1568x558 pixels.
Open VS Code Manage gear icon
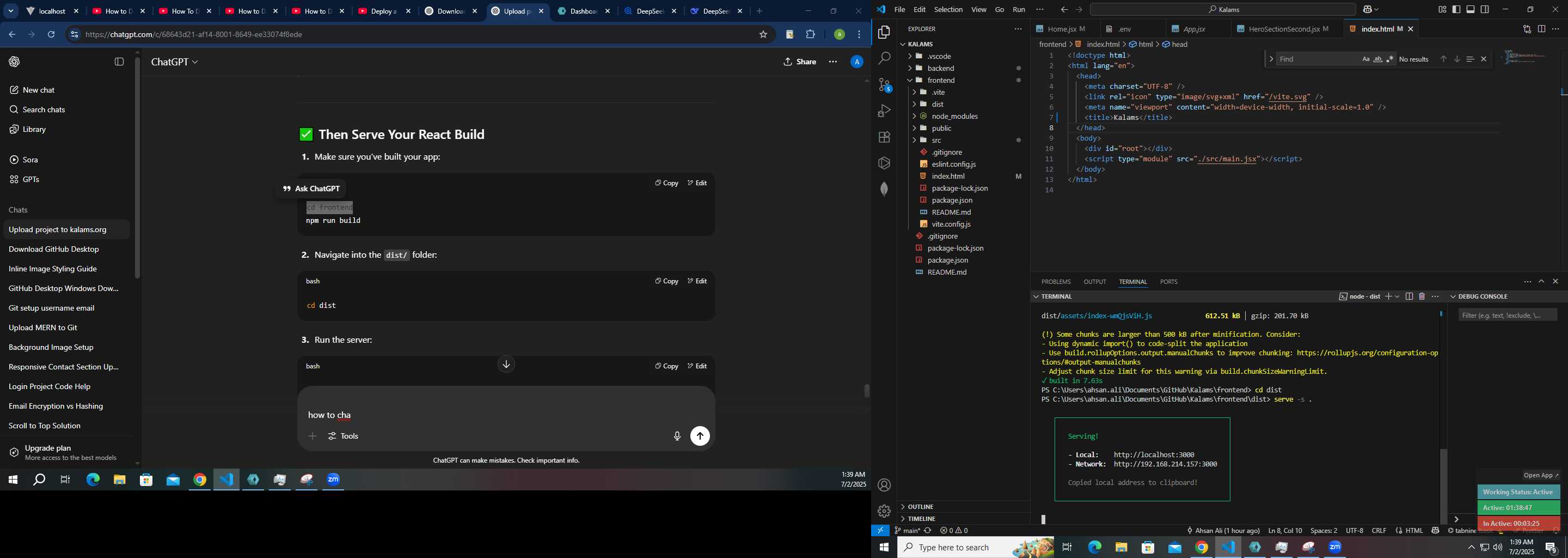click(x=884, y=511)
